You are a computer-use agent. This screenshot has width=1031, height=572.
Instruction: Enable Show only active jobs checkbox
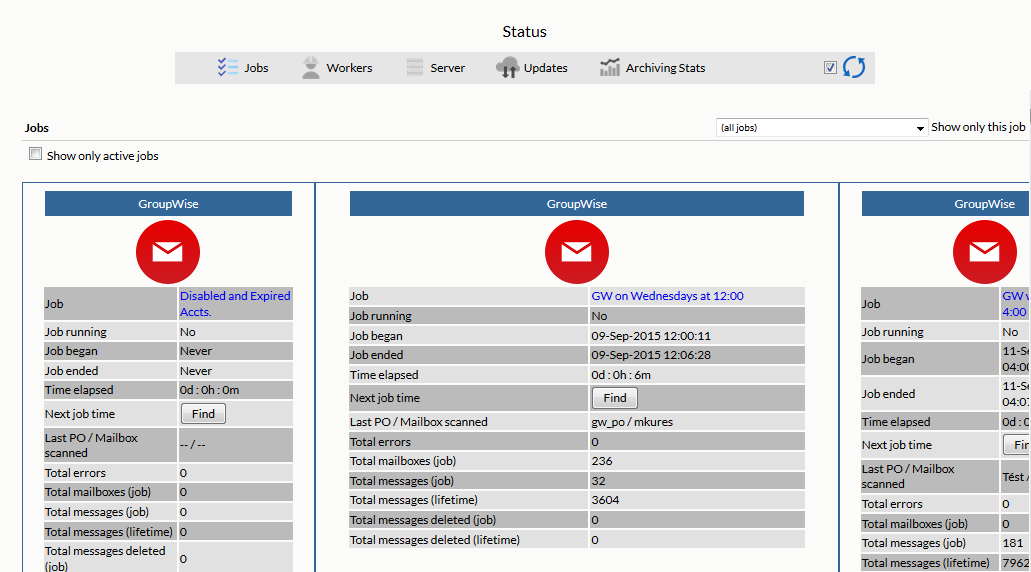pyautogui.click(x=36, y=154)
